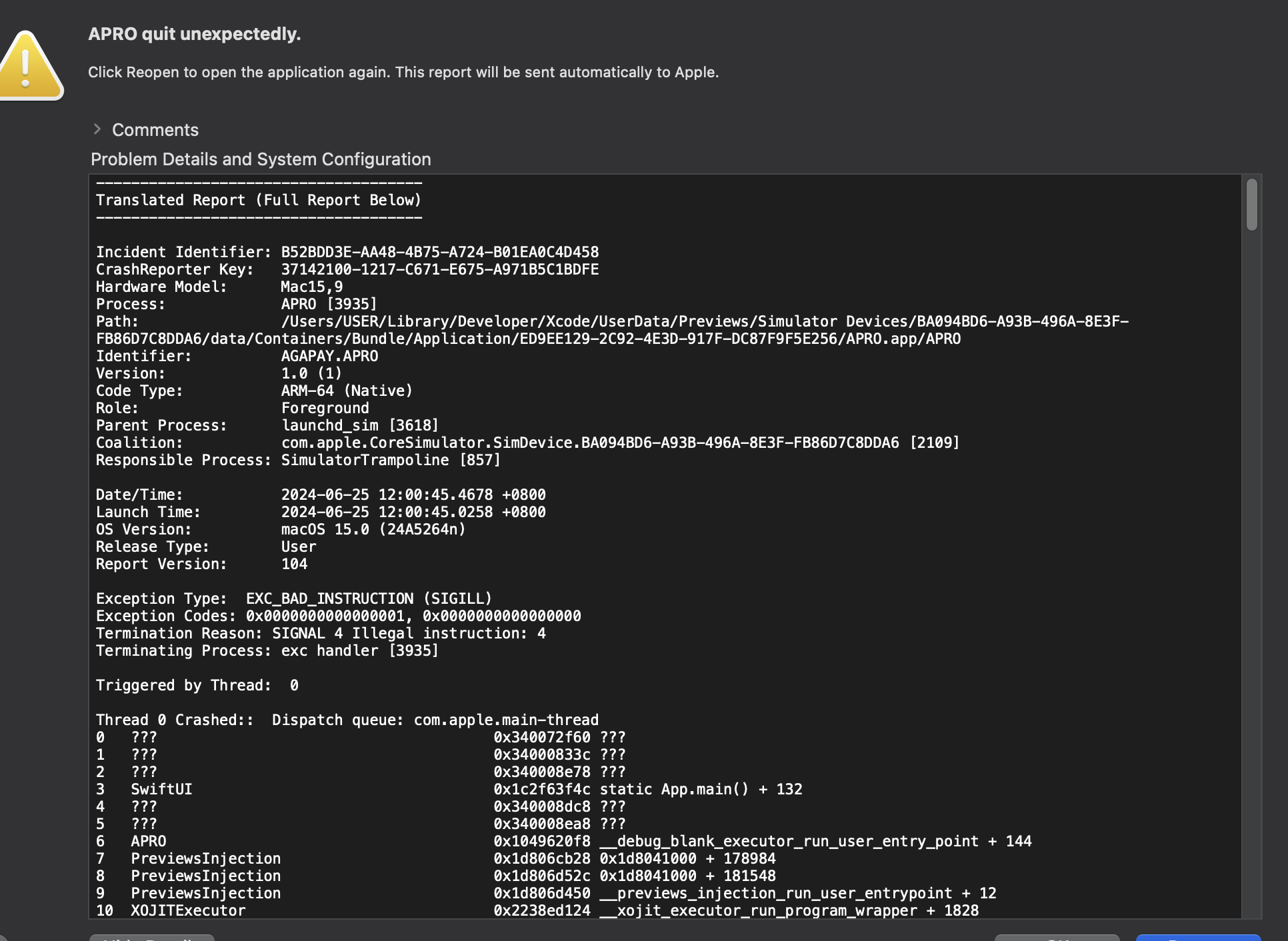Click the yellow warning triangle icon

pos(28,67)
